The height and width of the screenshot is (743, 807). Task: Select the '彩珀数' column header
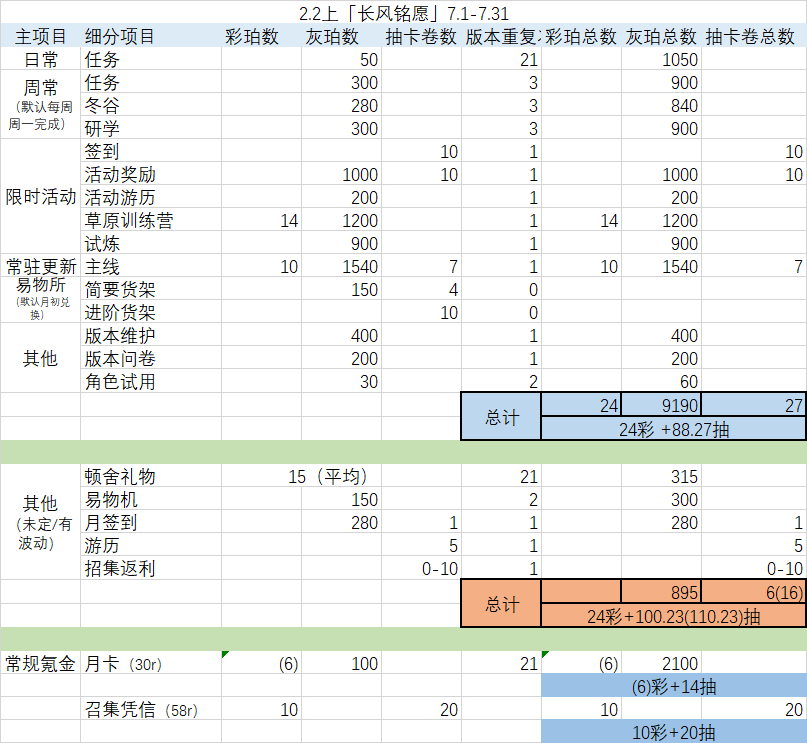tap(261, 36)
